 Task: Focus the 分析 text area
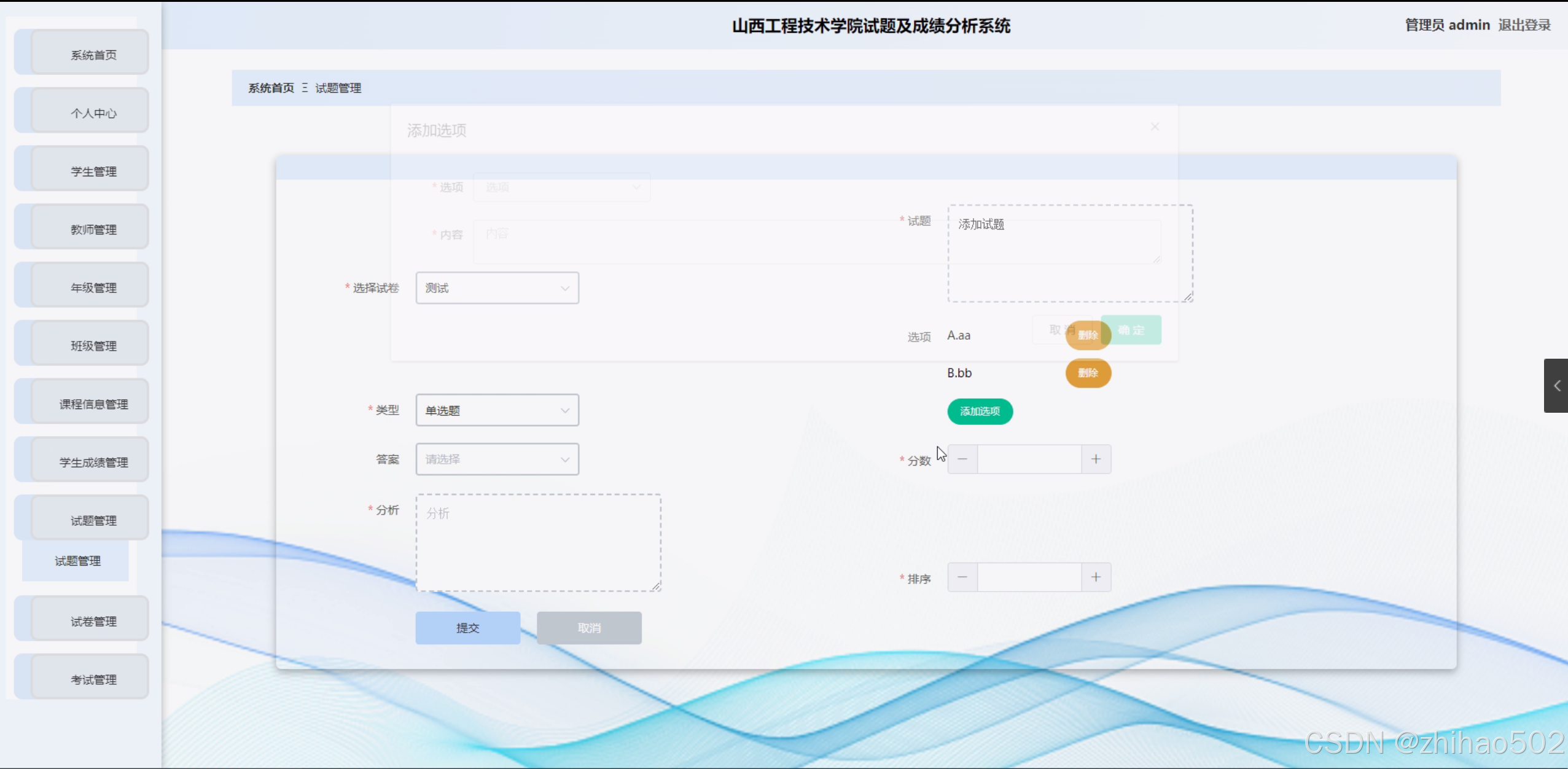(538, 543)
